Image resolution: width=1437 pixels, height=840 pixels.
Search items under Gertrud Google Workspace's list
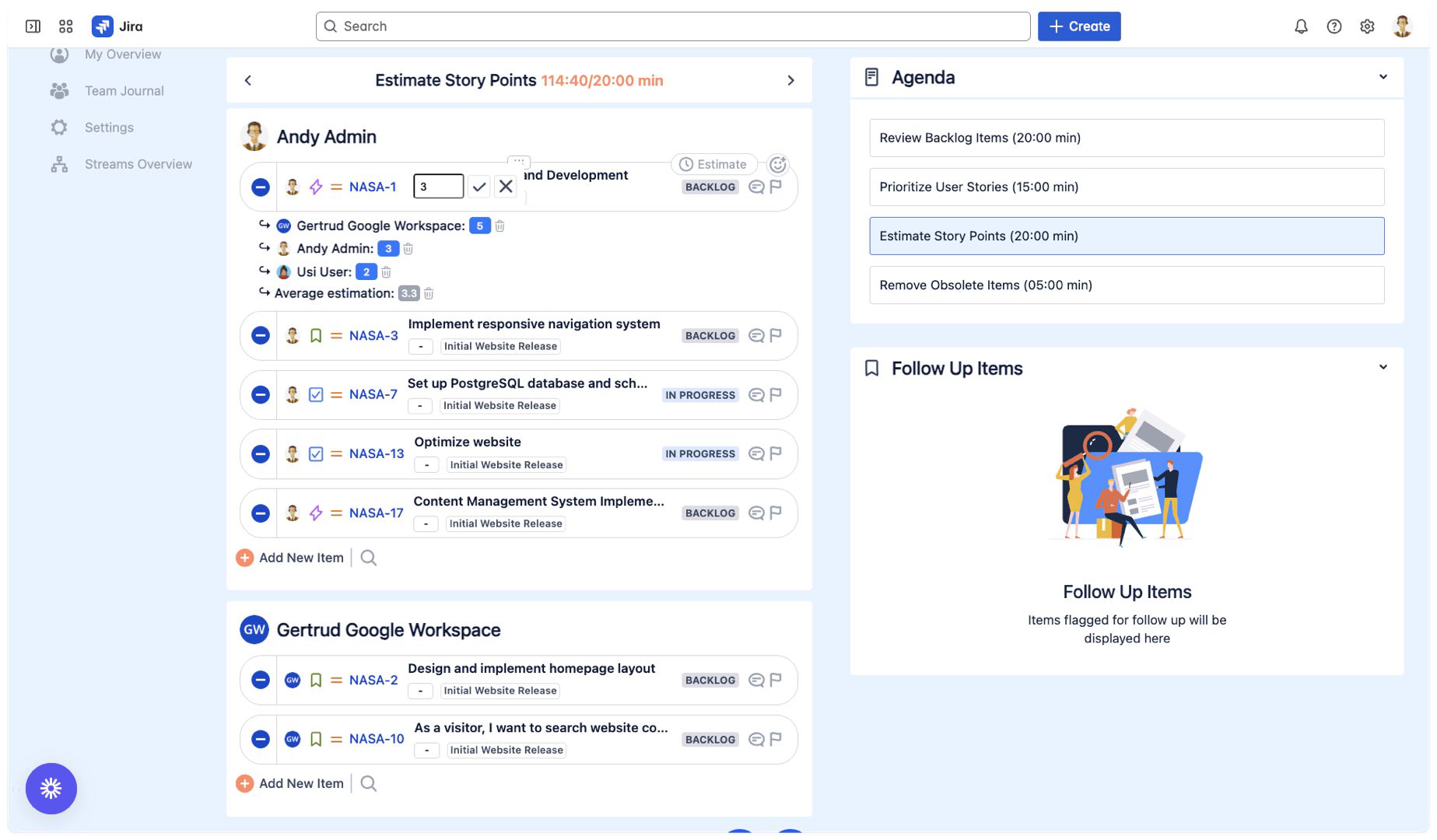[x=369, y=783]
